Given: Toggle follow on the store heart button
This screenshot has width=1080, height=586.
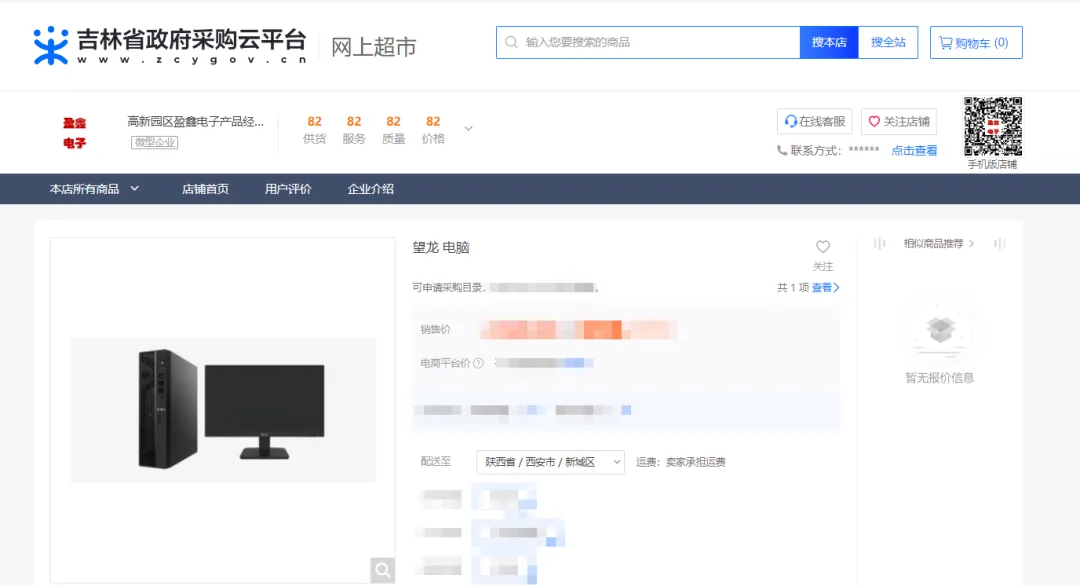Looking at the screenshot, I should (875, 120).
